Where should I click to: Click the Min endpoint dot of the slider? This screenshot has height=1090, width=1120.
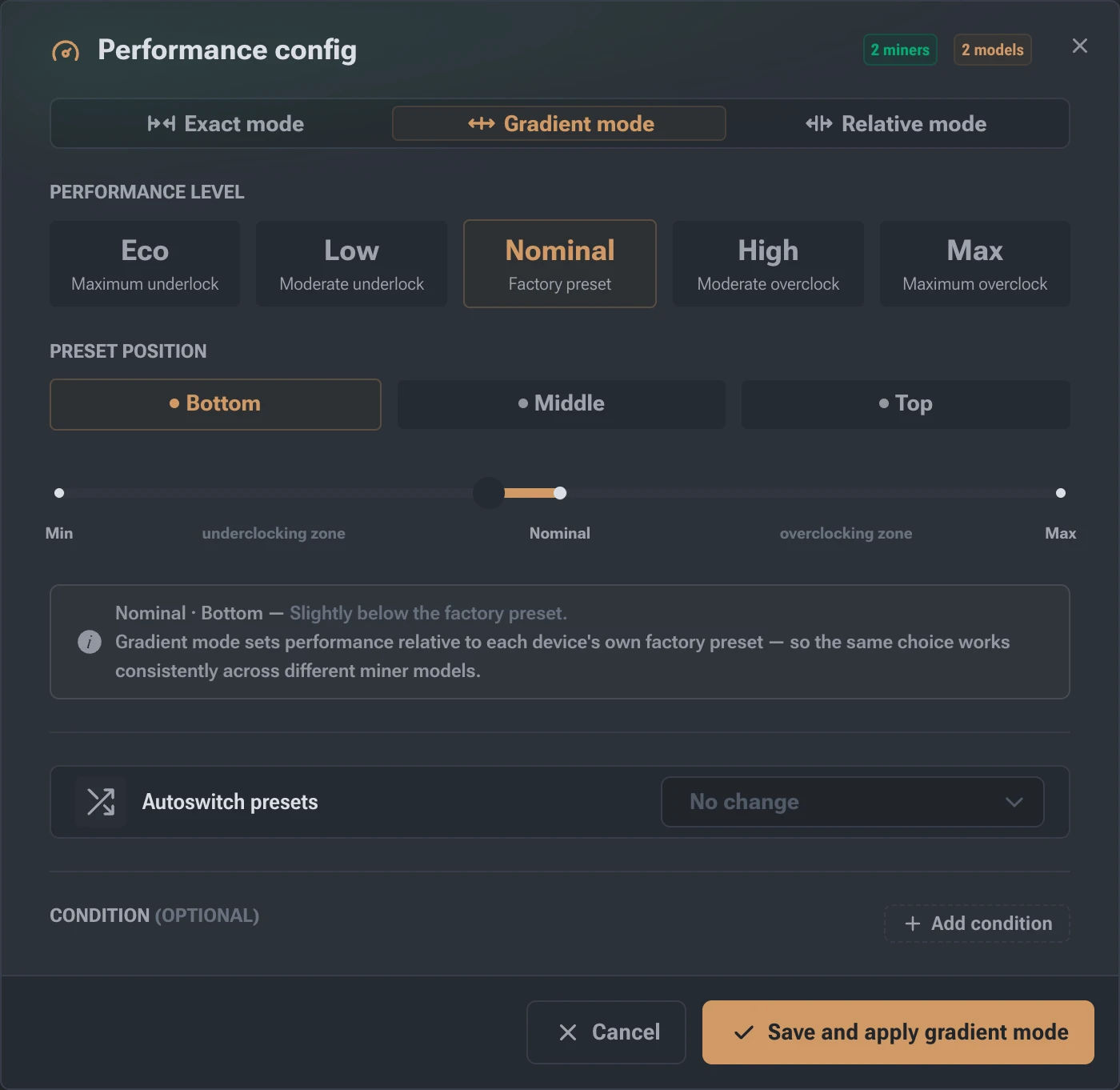59,493
